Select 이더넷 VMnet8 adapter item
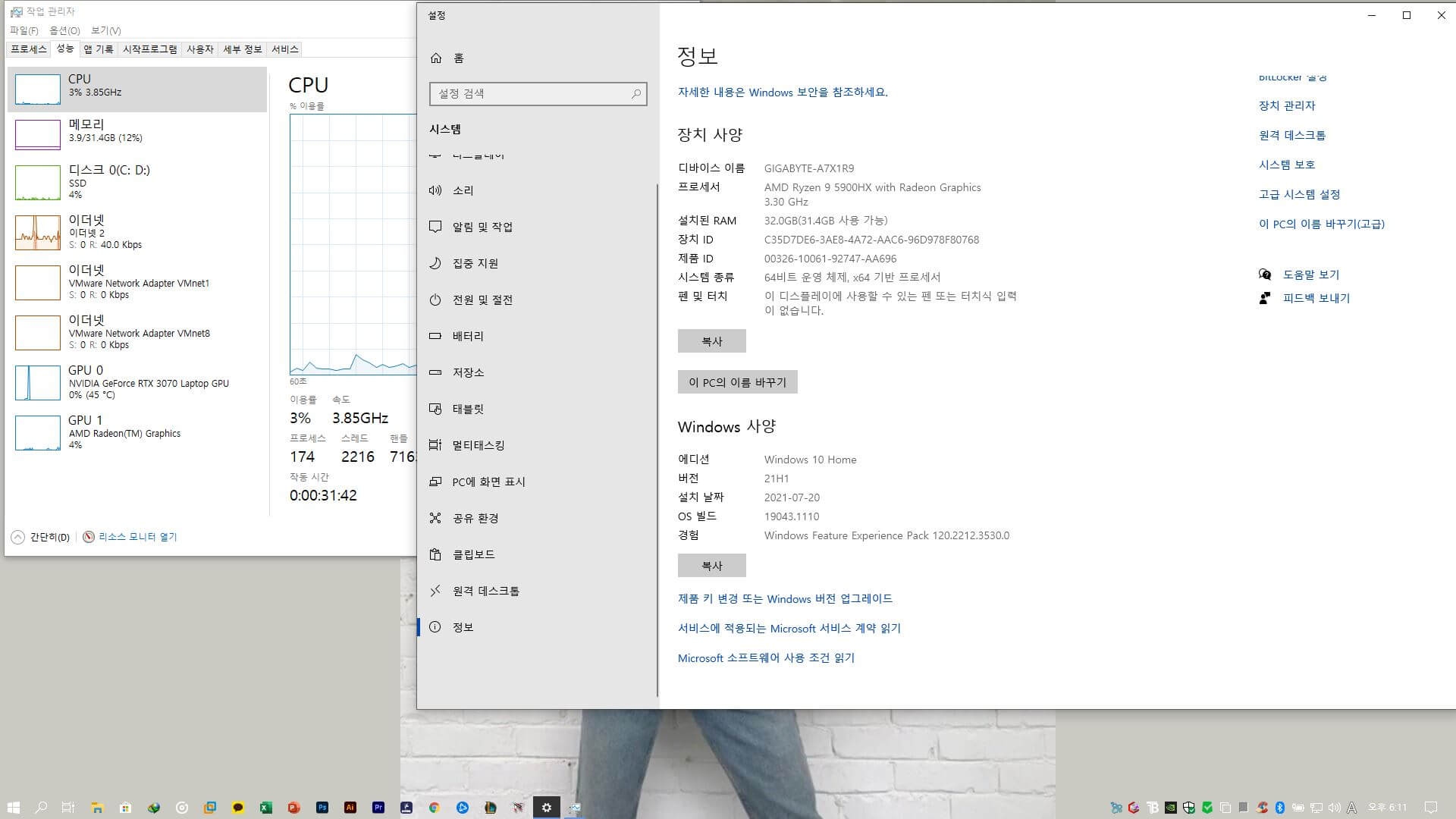Viewport: 1456px width, 819px height. 137,333
